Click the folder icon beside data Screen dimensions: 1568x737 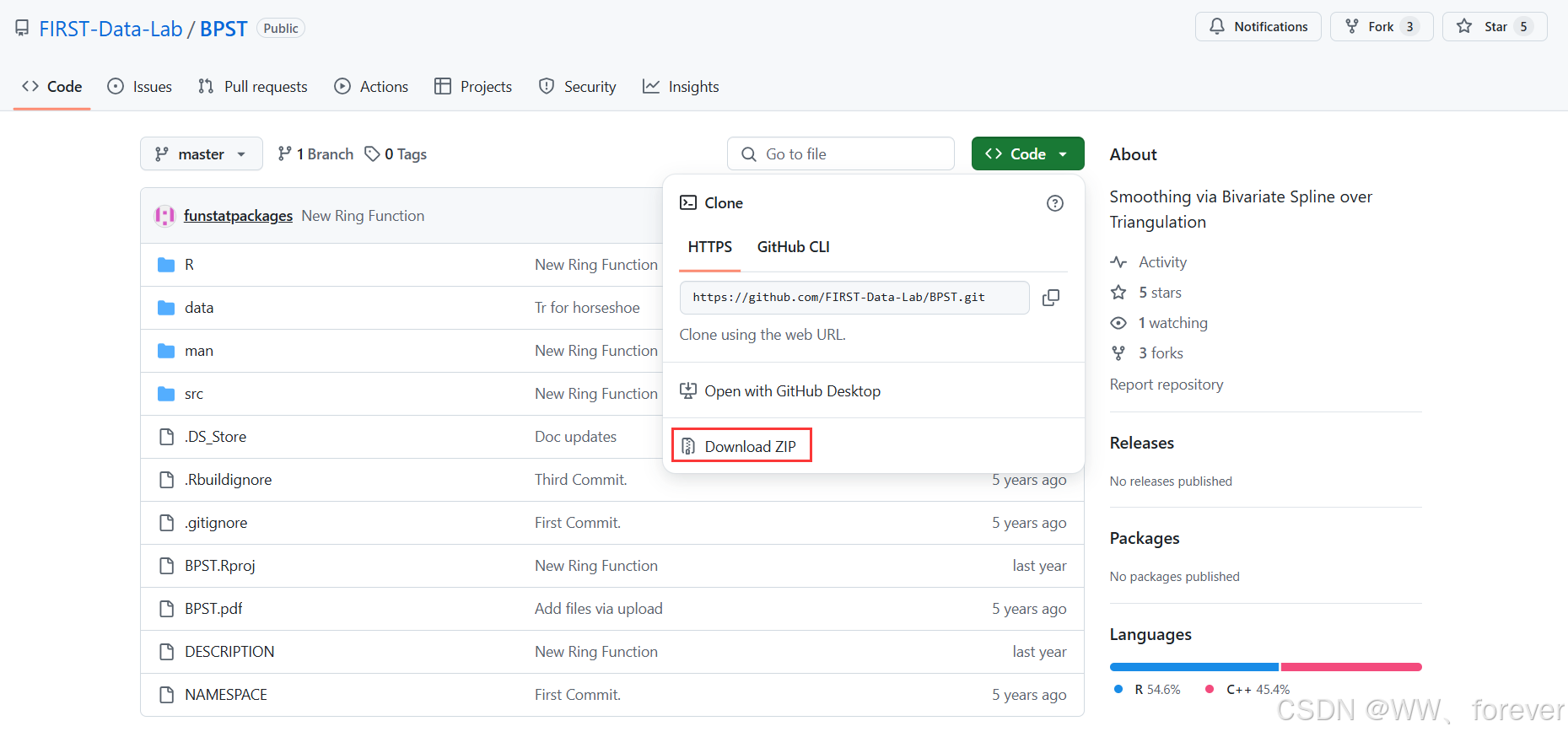click(x=166, y=308)
